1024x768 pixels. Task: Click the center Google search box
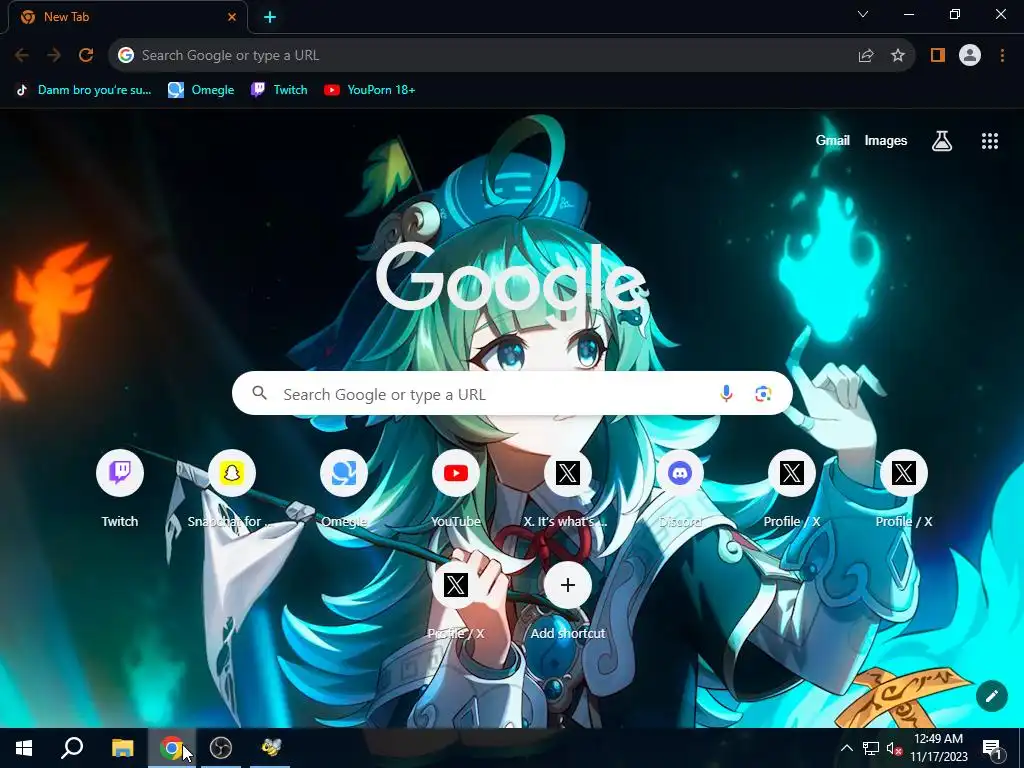pyautogui.click(x=512, y=393)
